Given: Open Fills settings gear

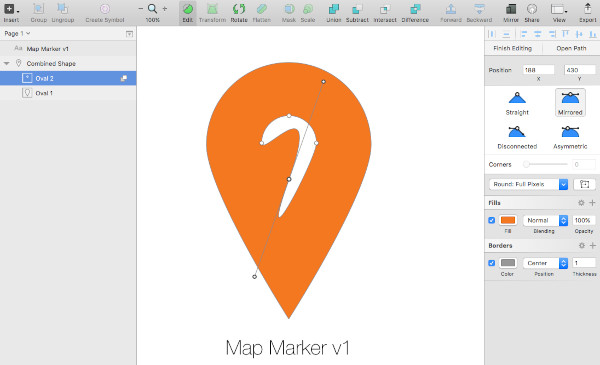Looking at the screenshot, I should point(581,203).
